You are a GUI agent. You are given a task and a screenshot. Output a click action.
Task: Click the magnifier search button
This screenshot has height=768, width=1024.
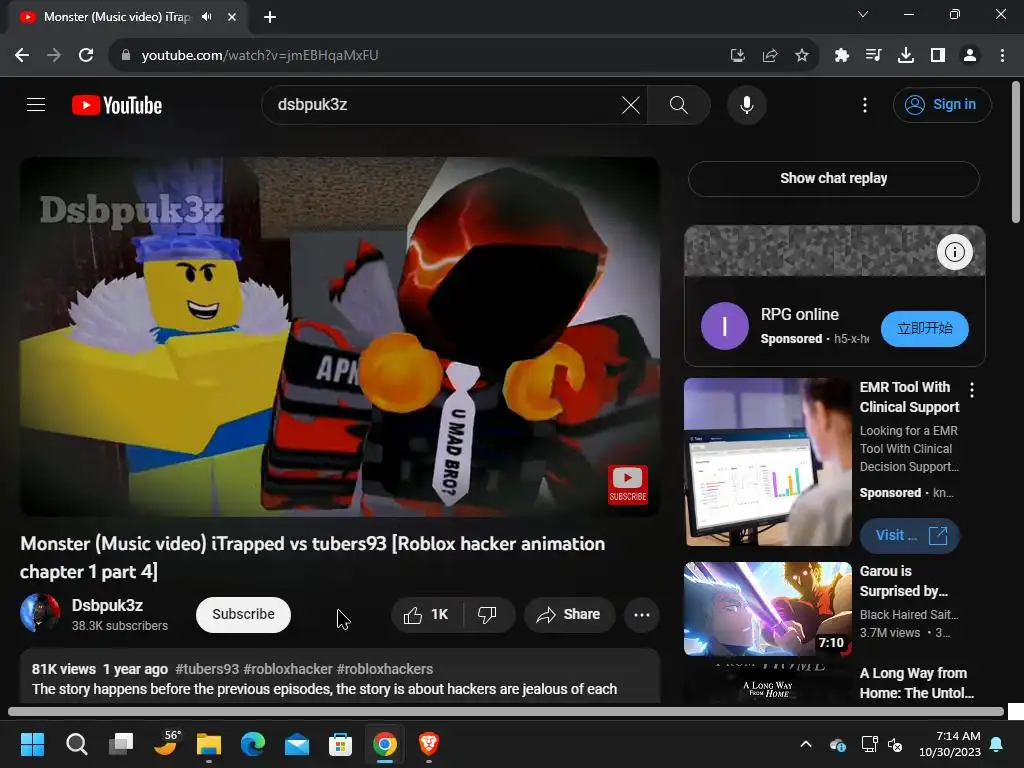point(679,104)
